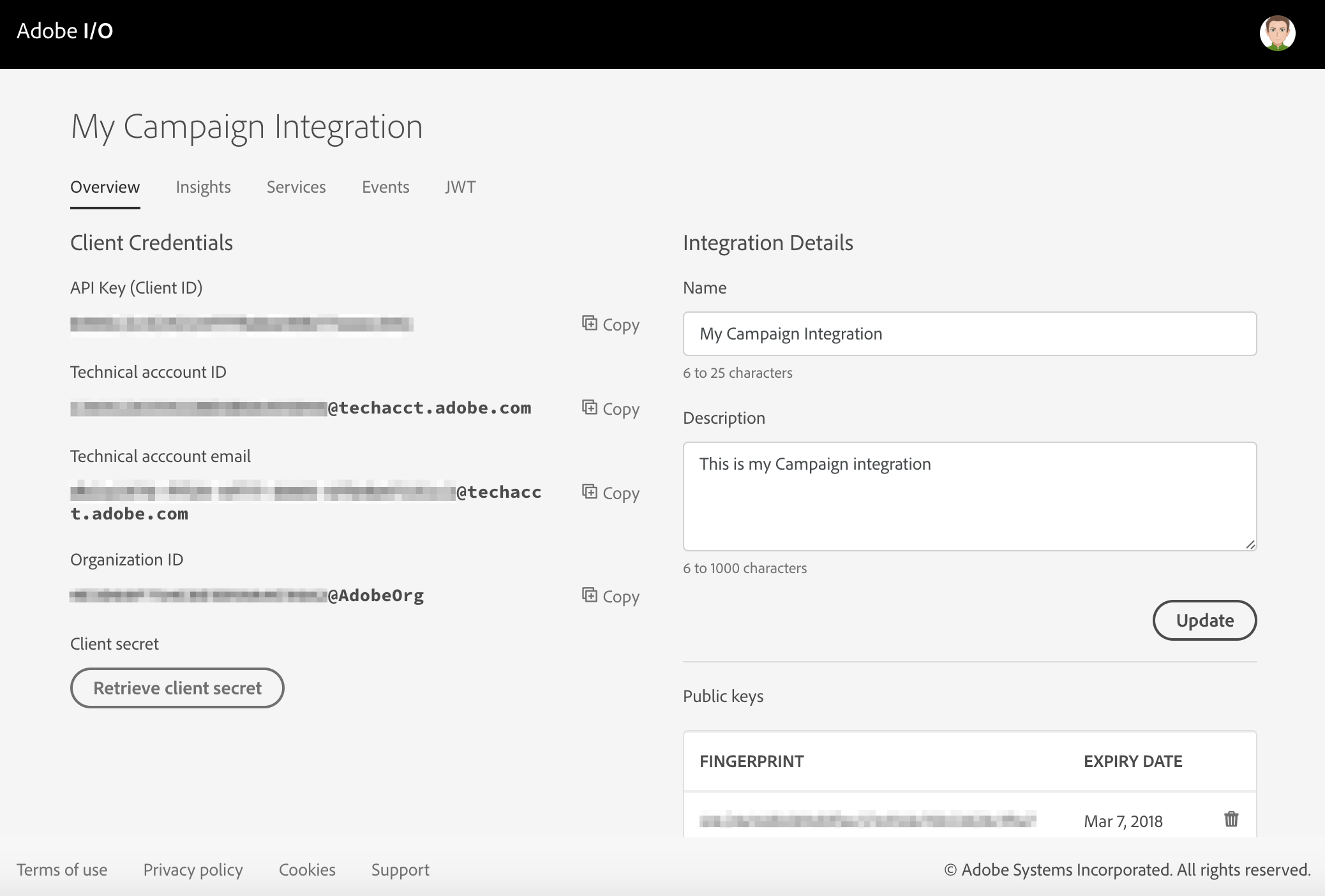Open Privacy policy footer link
The height and width of the screenshot is (896, 1325).
(193, 870)
